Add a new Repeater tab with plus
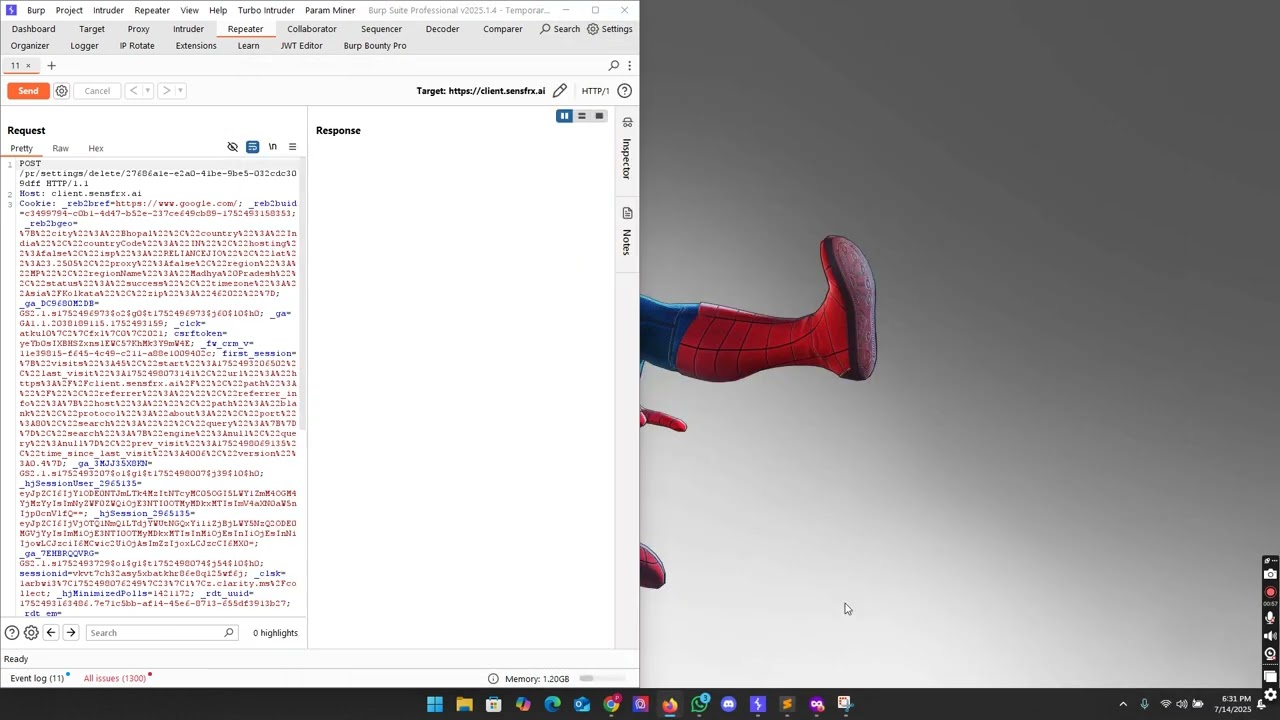This screenshot has width=1280, height=720. click(51, 66)
